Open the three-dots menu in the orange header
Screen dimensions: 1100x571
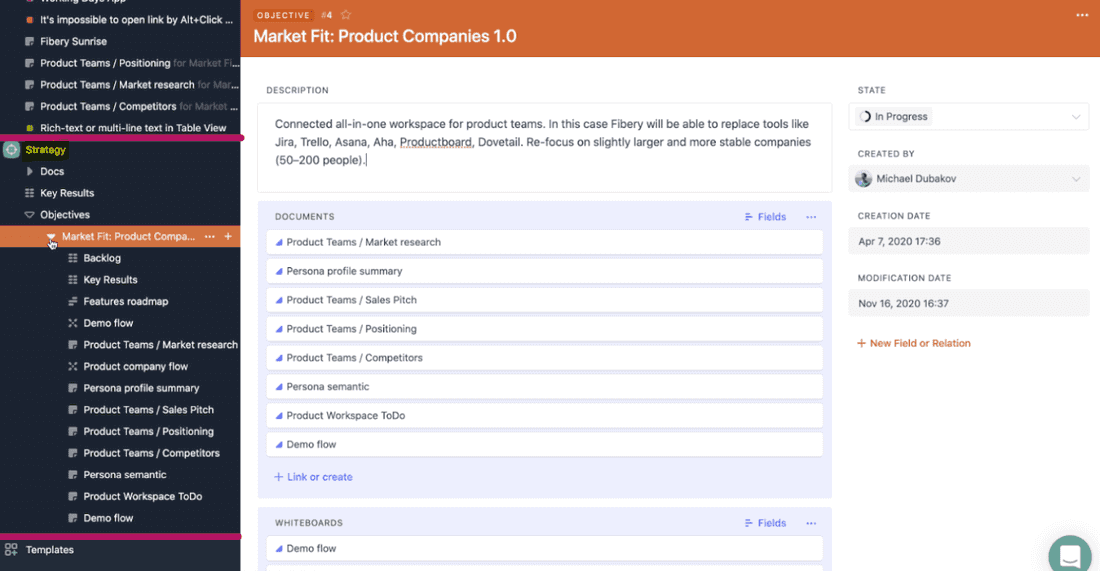click(1082, 15)
